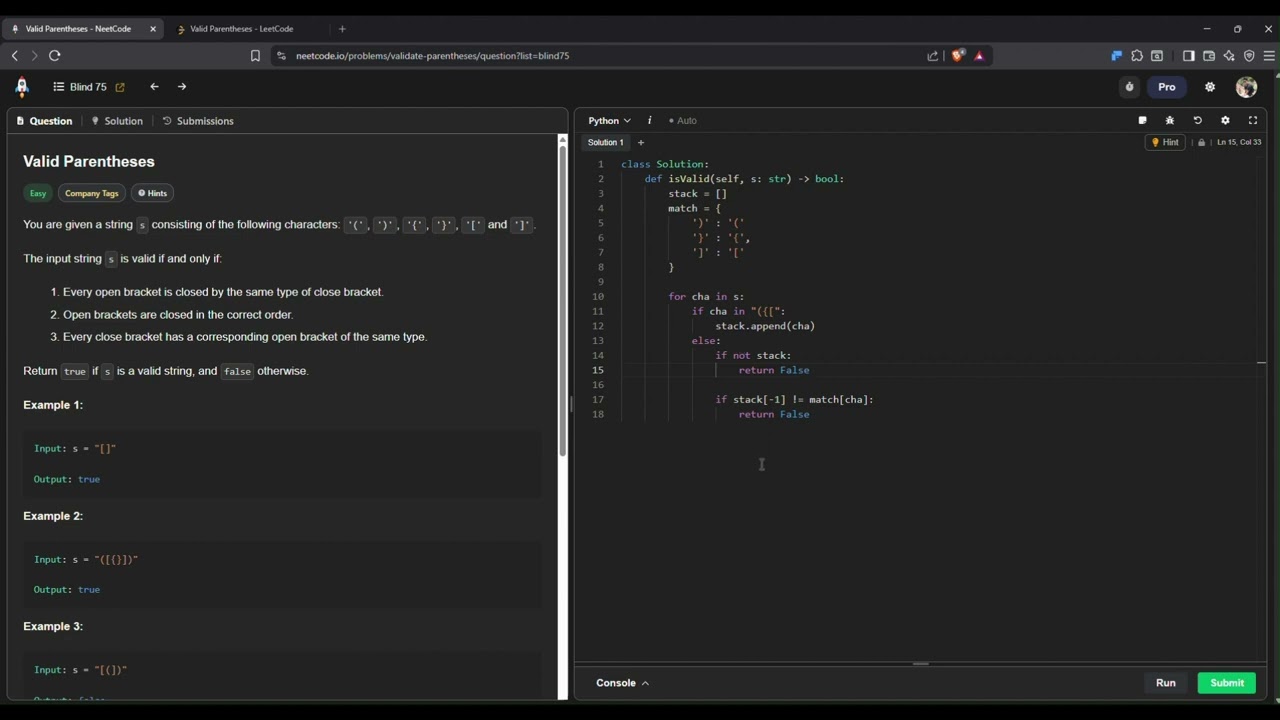Place cursor on code line 15
Screen dimensions: 1280x720
(x=940, y=370)
